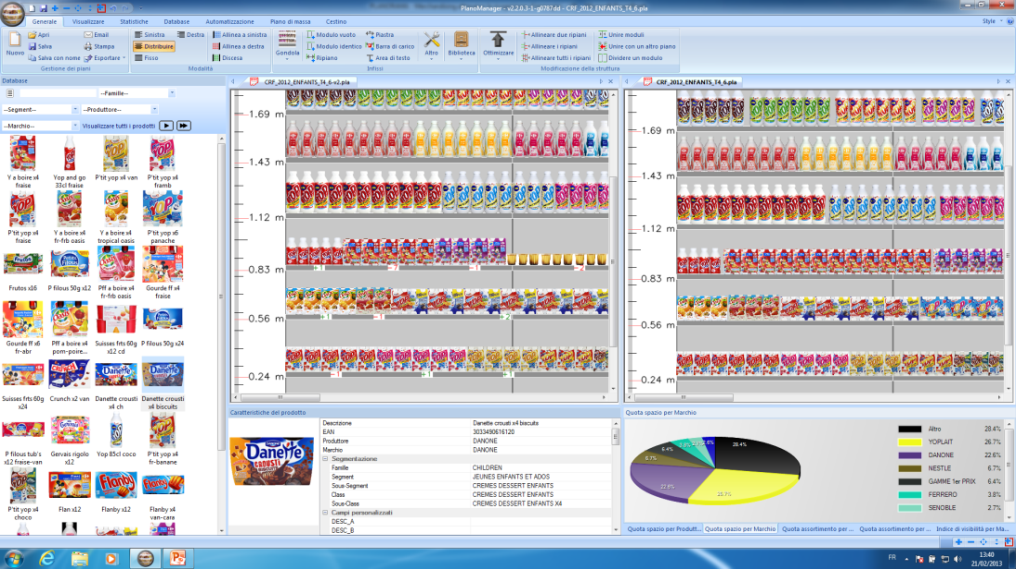
Task: Open the Produttore filter dropdown
Action: click(x=152, y=109)
